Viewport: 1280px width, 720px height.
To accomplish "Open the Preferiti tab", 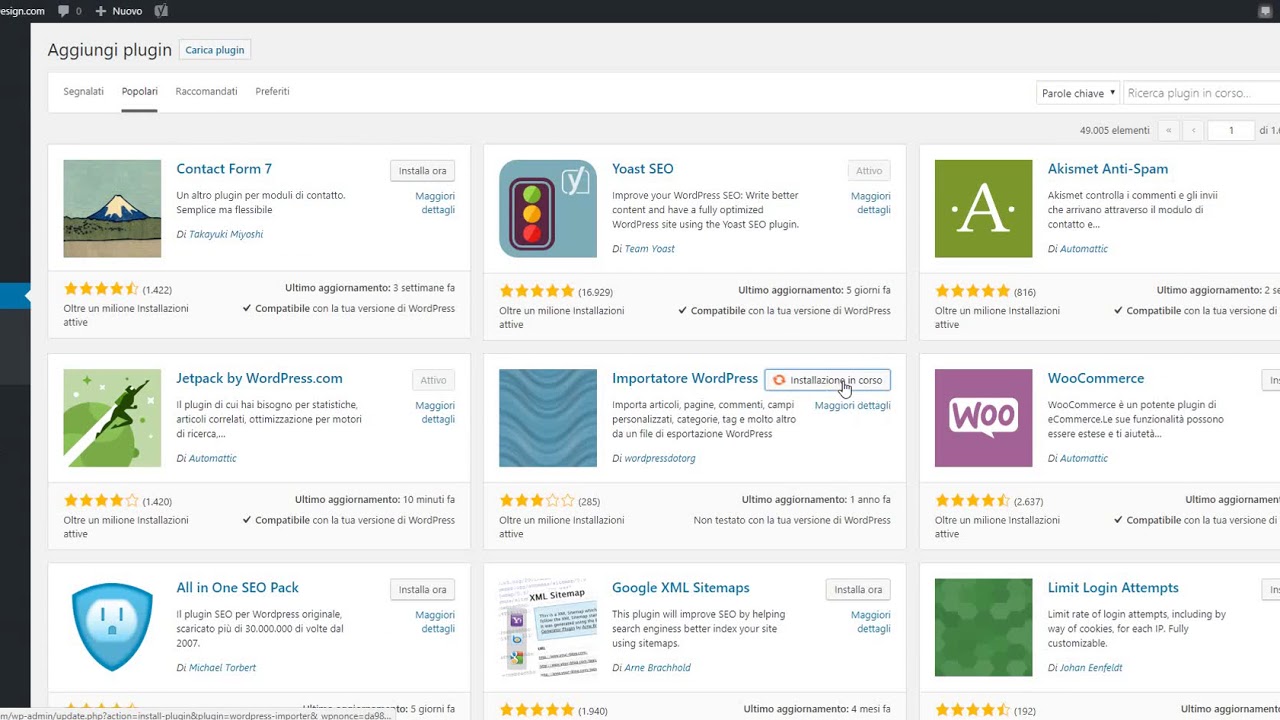I will 272,91.
